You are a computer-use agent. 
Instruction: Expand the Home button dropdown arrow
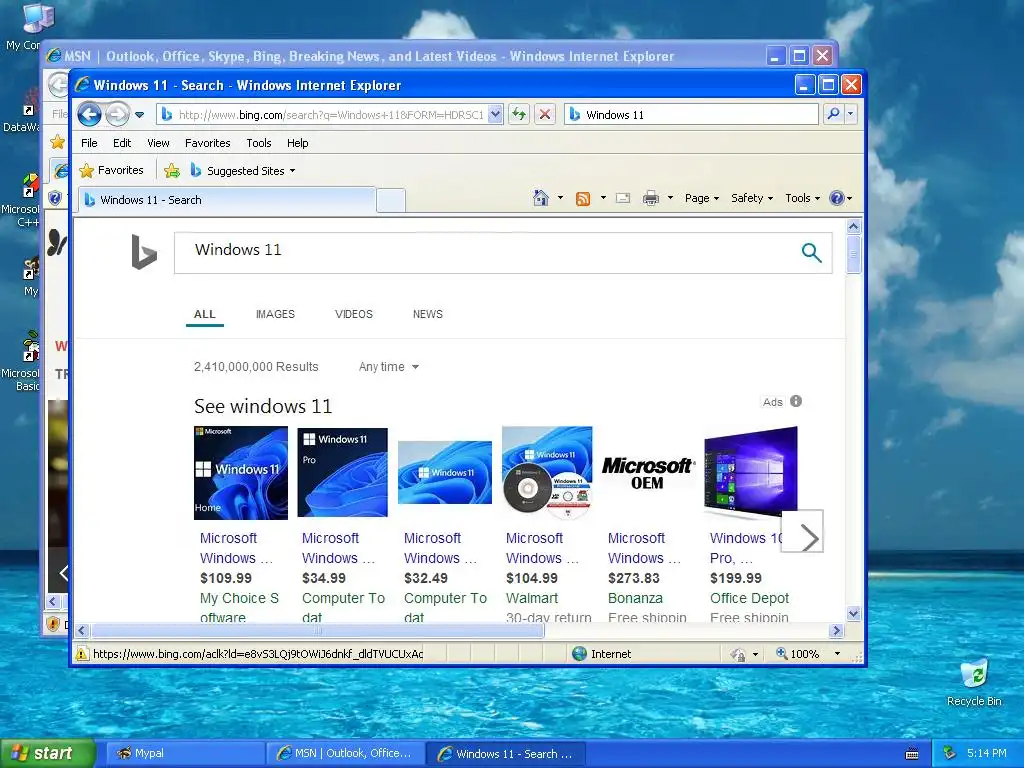click(x=560, y=198)
